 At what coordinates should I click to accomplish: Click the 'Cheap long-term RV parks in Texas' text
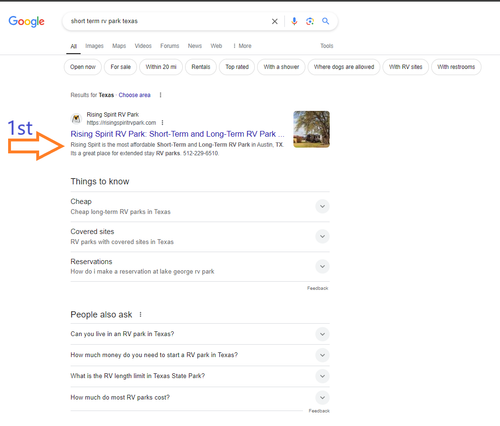tap(120, 212)
